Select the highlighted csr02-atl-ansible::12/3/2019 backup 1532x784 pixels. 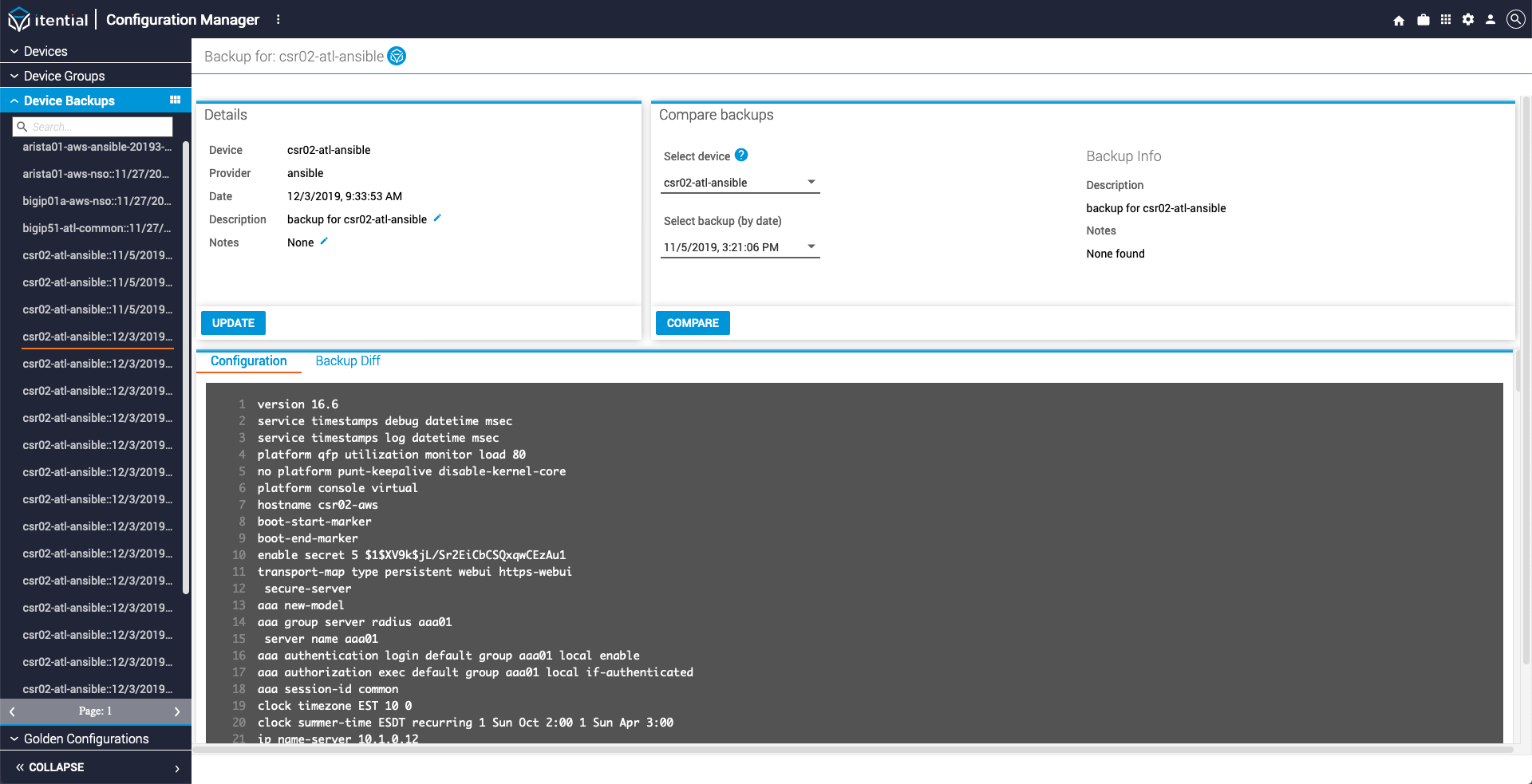click(97, 337)
